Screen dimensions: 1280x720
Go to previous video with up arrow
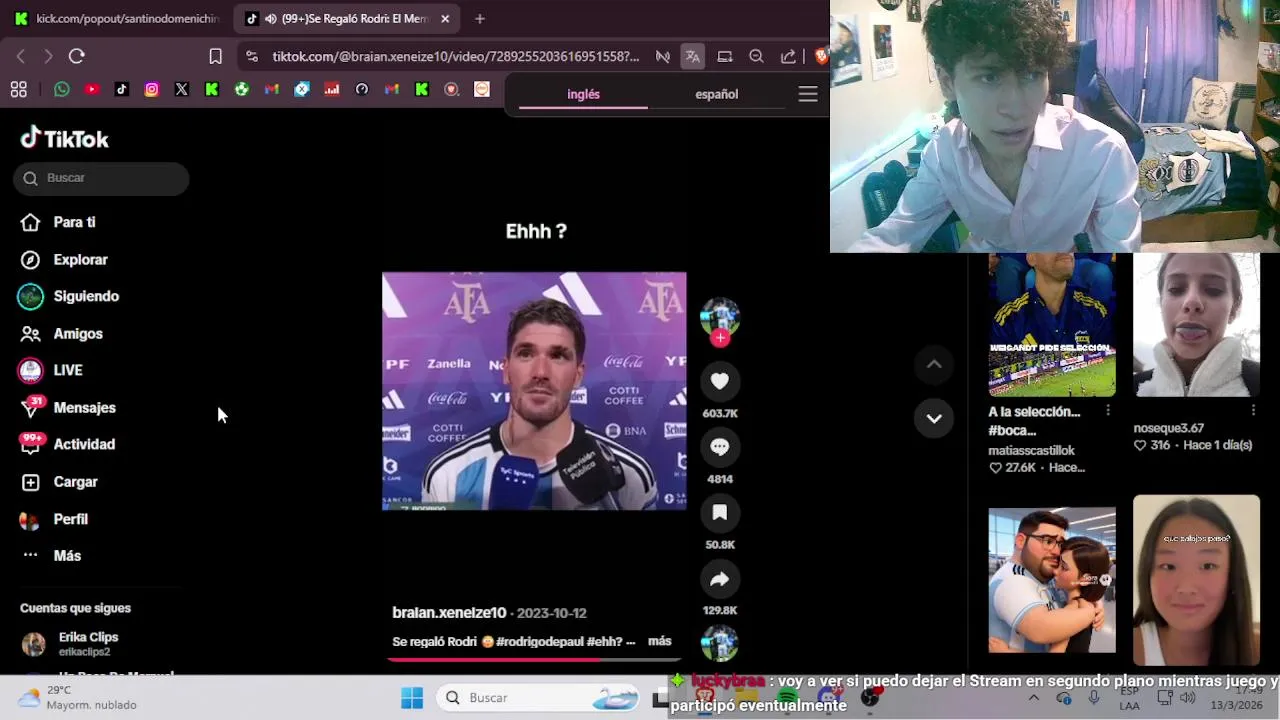pos(934,364)
